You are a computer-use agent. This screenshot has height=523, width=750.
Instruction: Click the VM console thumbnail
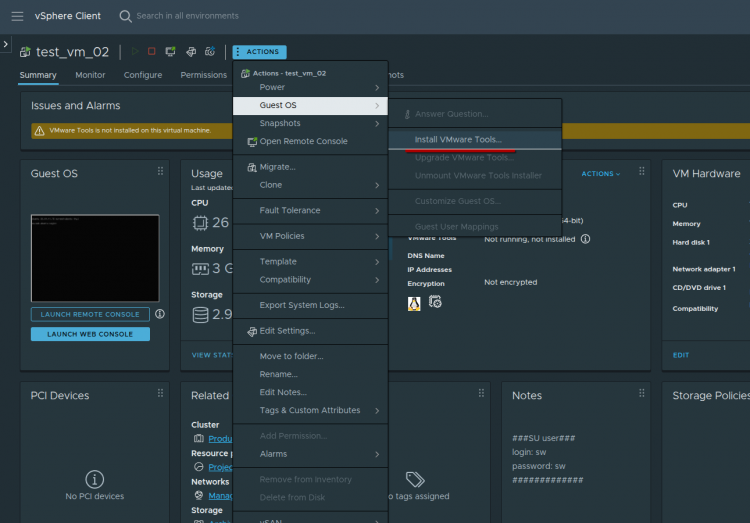point(95,258)
